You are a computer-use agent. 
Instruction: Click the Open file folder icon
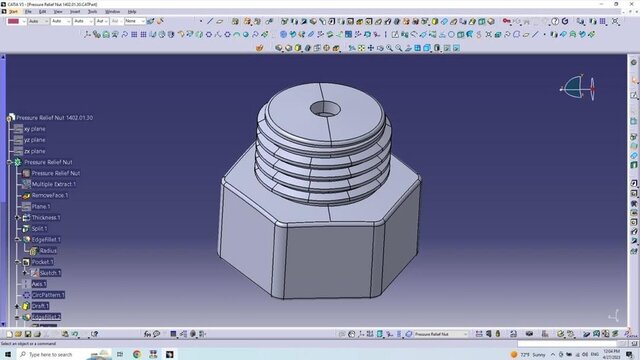(x=18, y=334)
